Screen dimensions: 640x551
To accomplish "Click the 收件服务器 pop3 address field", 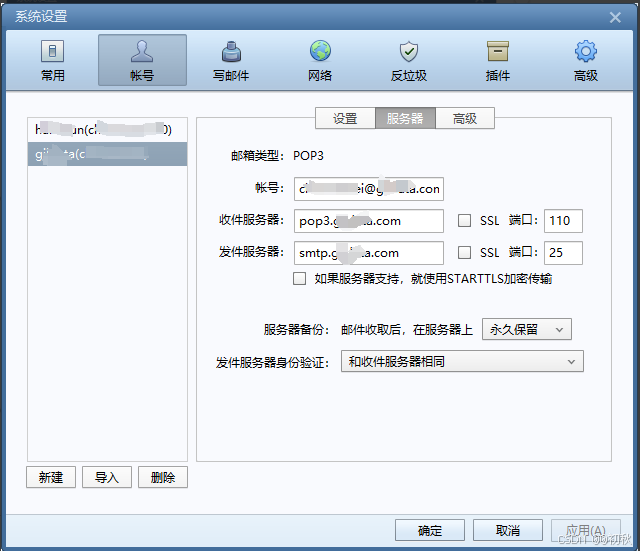I will click(x=369, y=221).
